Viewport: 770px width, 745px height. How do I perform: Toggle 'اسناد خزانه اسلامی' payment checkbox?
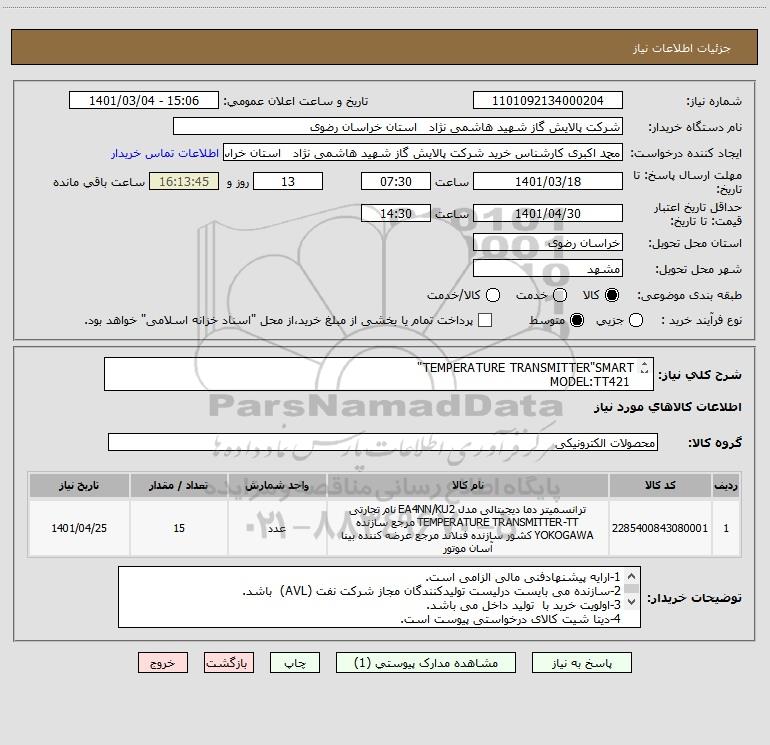(485, 320)
